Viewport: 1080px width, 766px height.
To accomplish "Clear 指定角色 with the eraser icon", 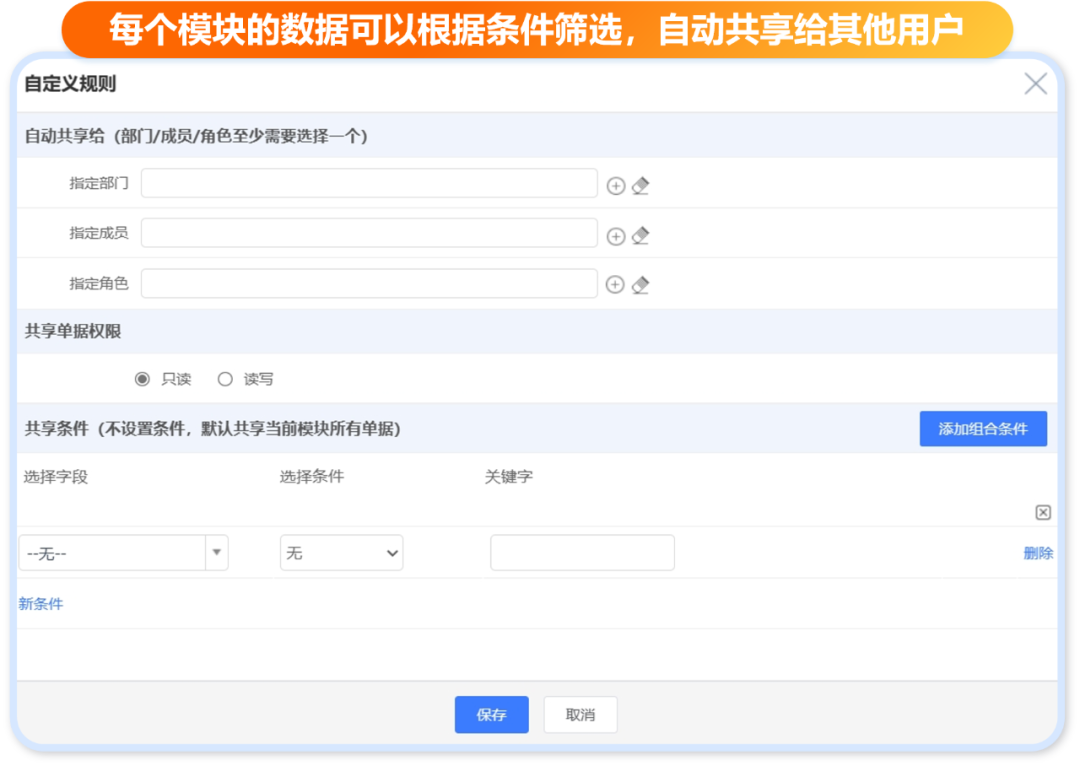I will (x=641, y=285).
